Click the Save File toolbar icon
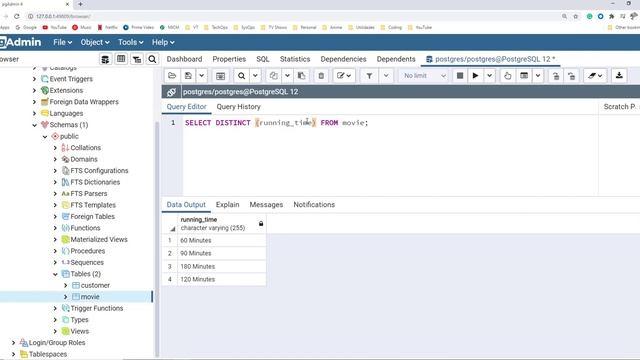Image resolution: width=640 pixels, height=360 pixels. coord(188,76)
